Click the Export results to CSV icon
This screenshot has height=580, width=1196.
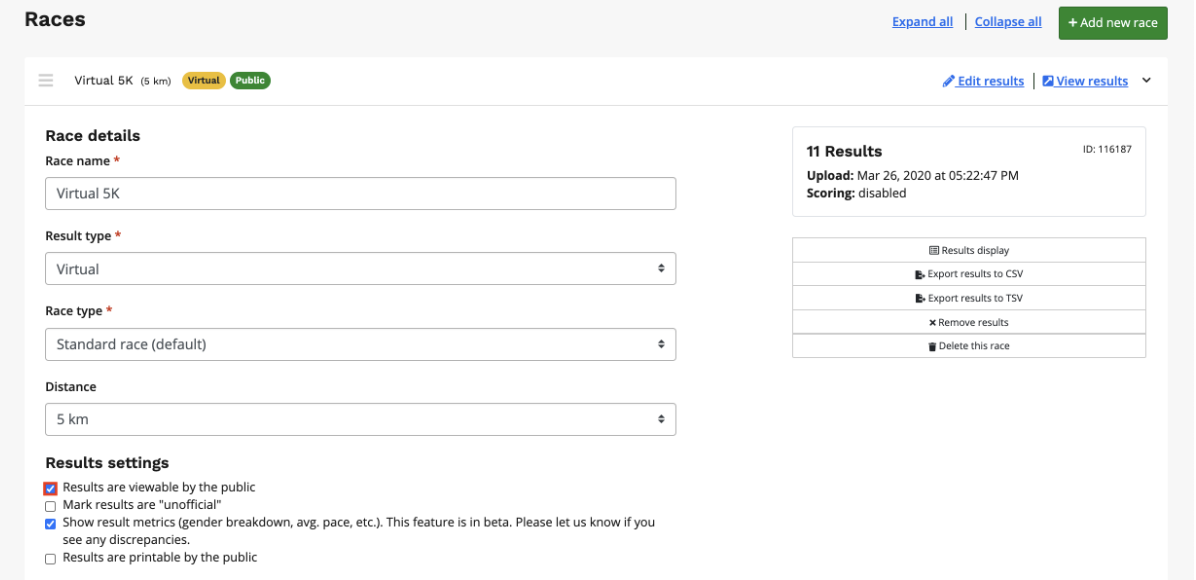tap(920, 275)
